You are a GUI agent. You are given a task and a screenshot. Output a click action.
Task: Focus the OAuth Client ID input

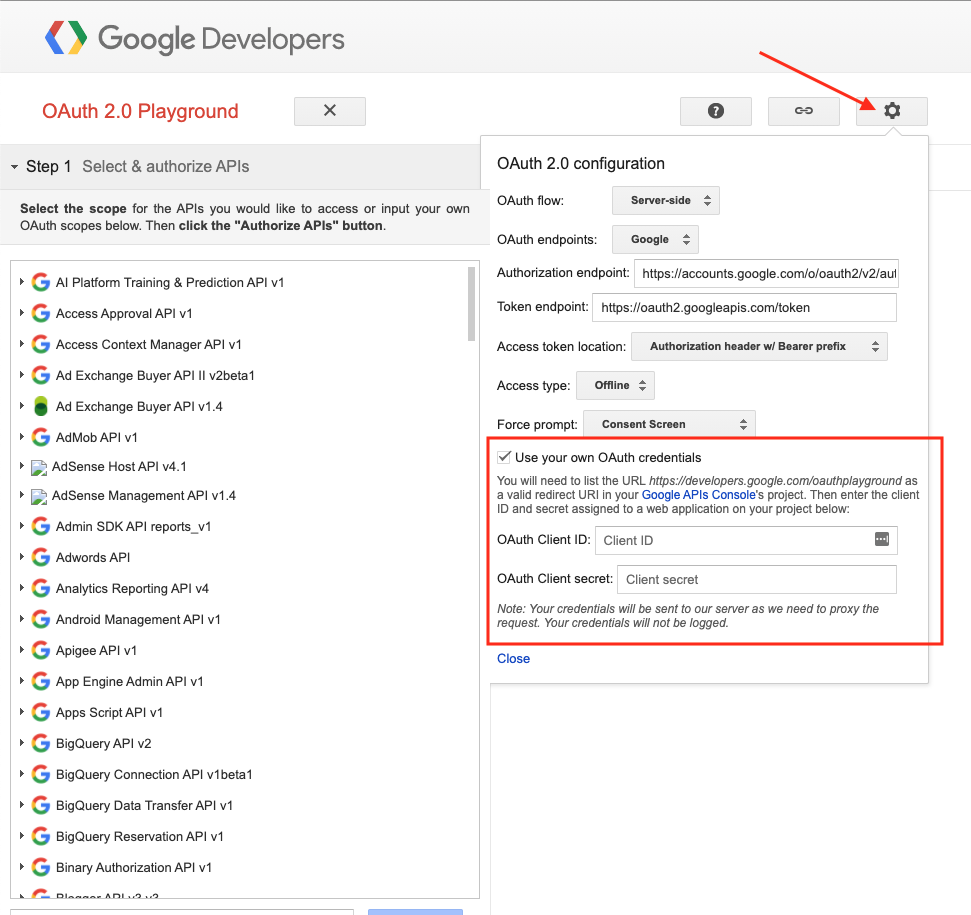tap(746, 540)
